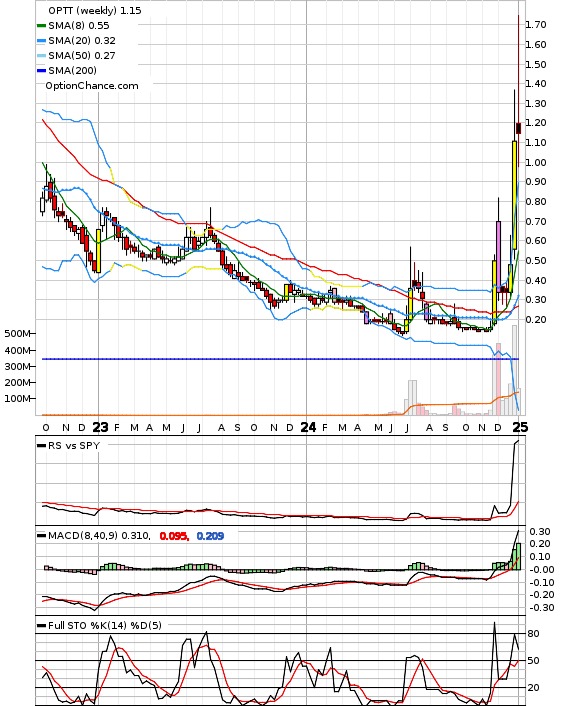The image size is (566, 706).
Task: Click the 1.70 price axis label
Action: click(x=536, y=25)
